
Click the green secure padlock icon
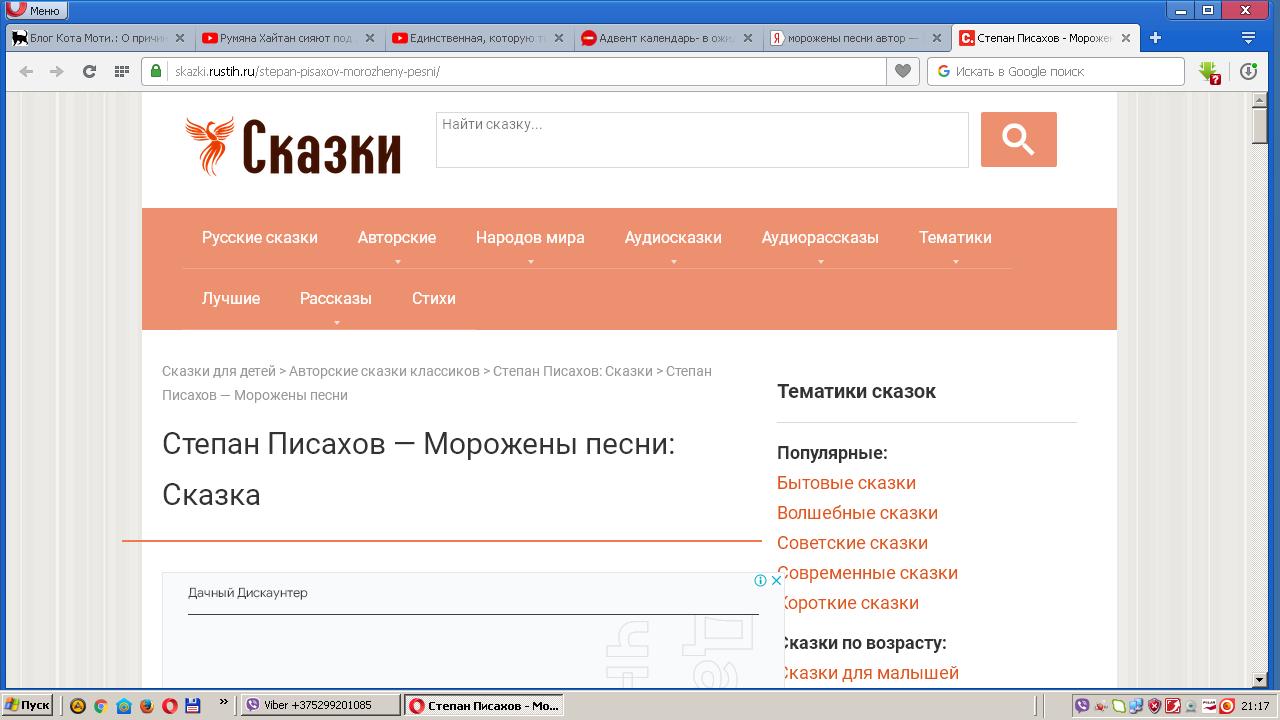coord(156,71)
